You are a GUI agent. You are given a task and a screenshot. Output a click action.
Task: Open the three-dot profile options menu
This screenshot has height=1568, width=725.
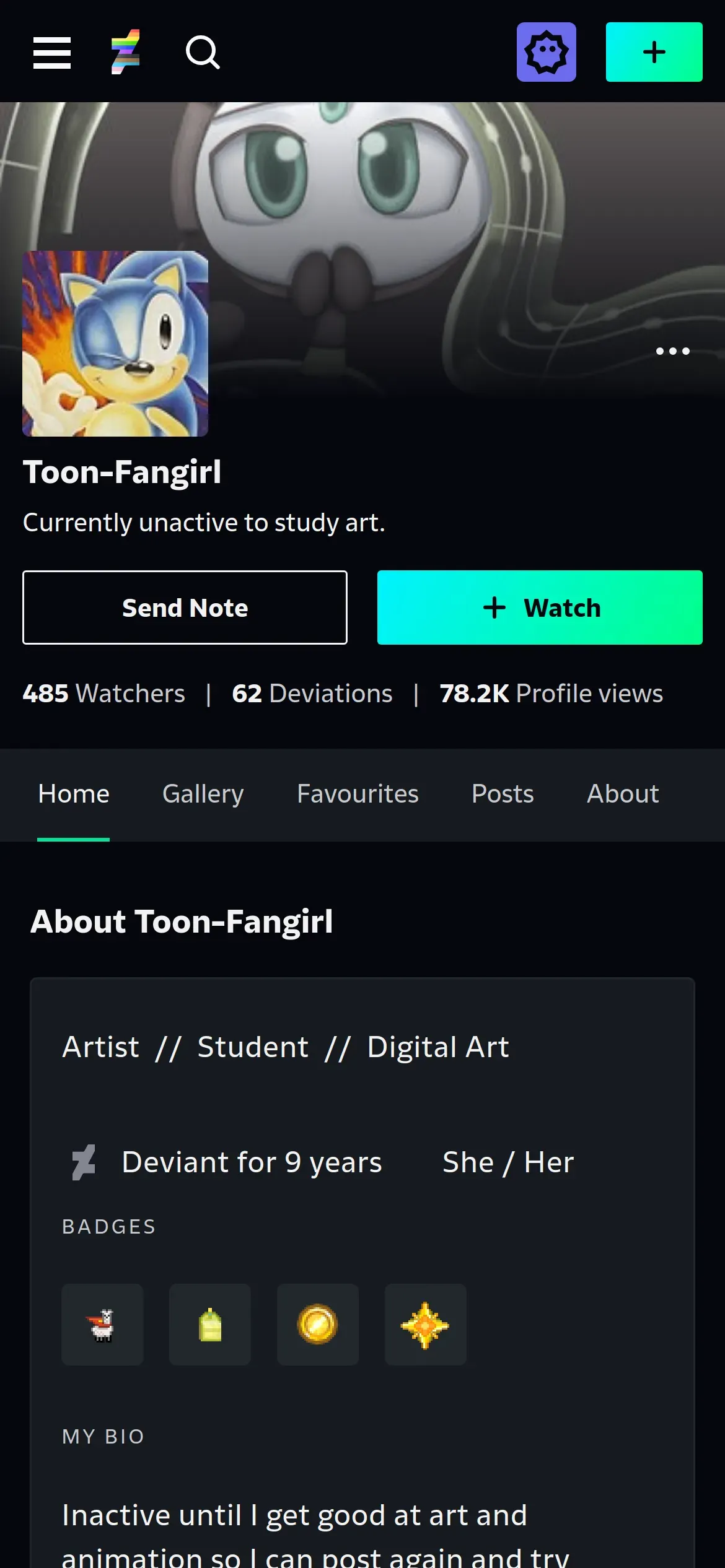[672, 351]
